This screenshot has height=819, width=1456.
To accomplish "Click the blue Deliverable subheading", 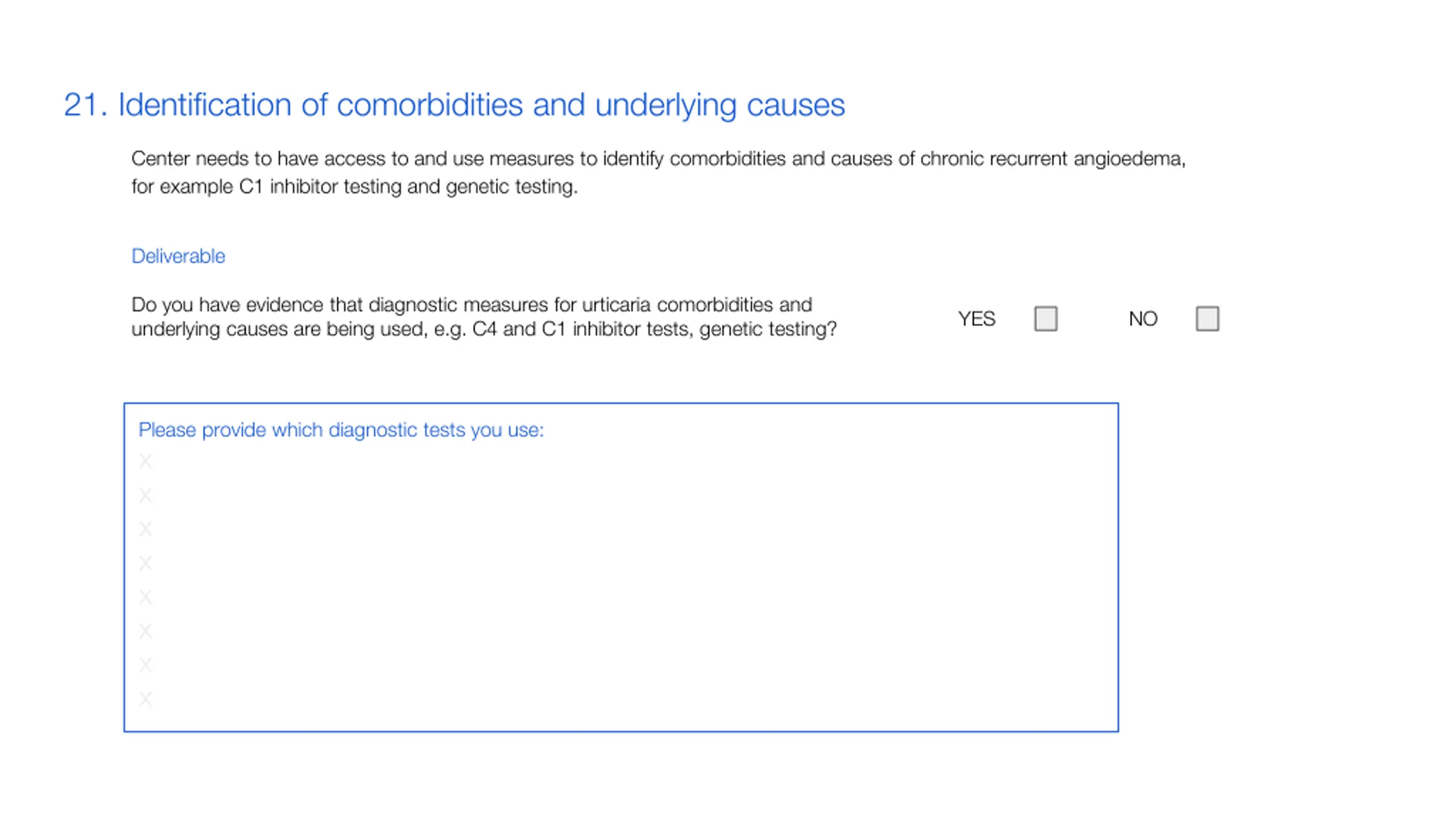I will (x=178, y=256).
